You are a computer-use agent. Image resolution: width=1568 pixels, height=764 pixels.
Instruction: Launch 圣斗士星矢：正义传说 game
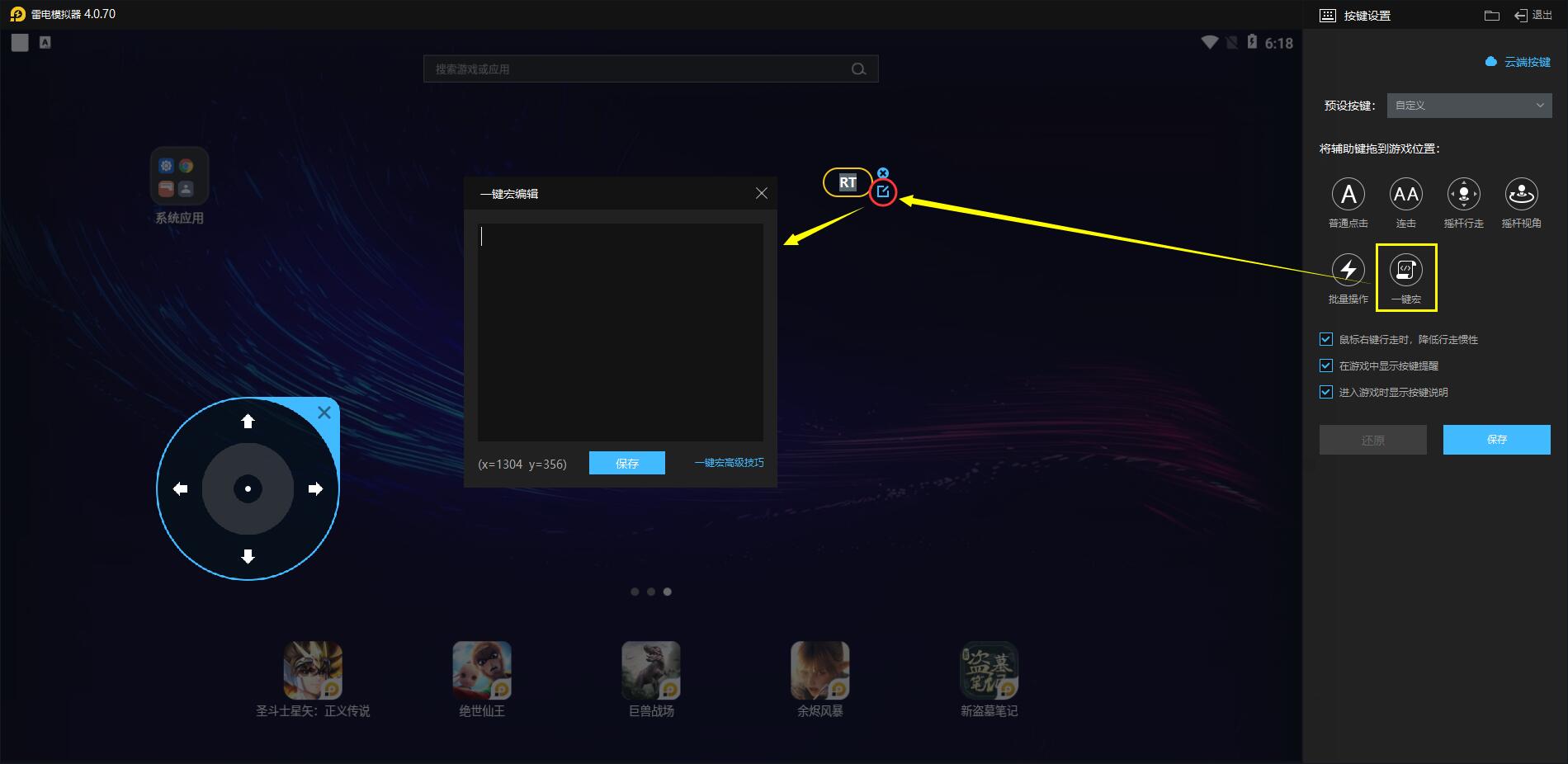click(313, 671)
